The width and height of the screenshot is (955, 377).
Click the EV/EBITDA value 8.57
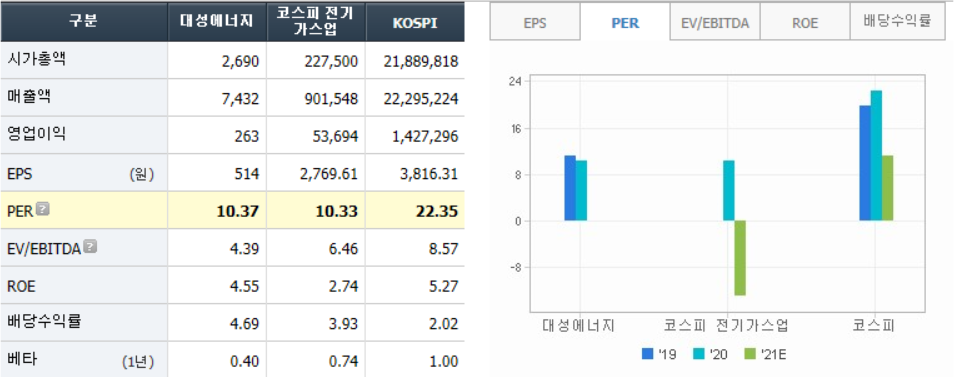click(x=442, y=249)
